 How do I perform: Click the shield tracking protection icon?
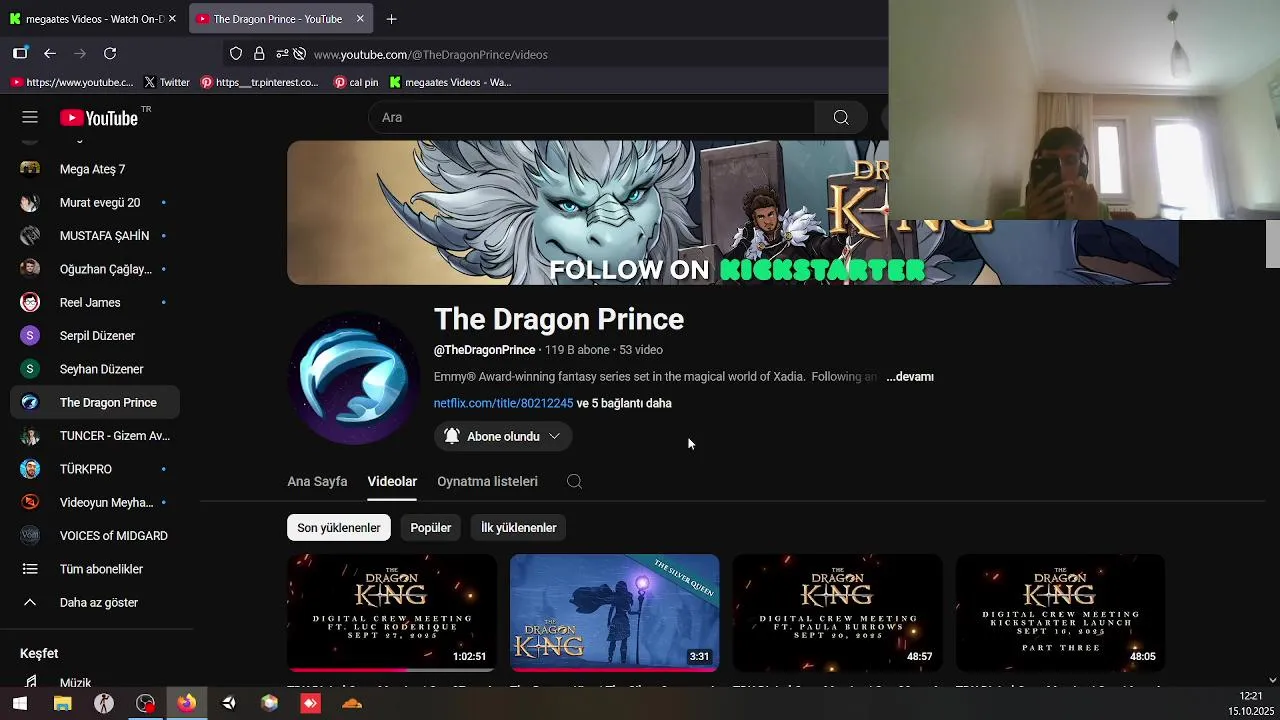(x=236, y=54)
